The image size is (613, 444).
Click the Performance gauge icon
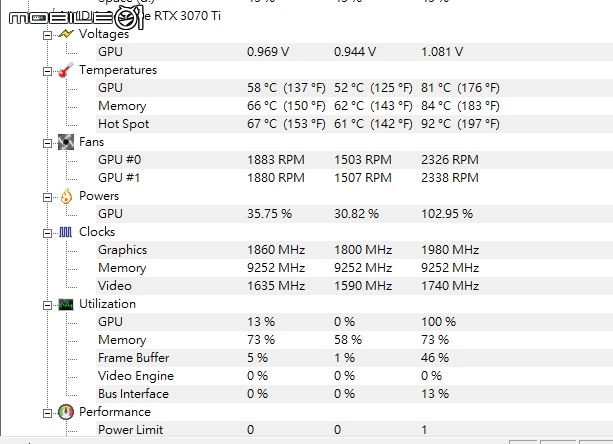(66, 412)
